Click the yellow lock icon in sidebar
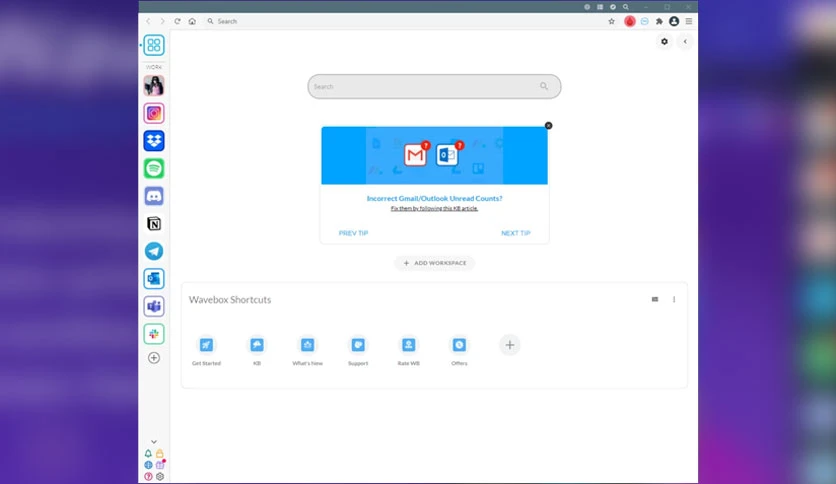836x484 pixels. tap(159, 454)
